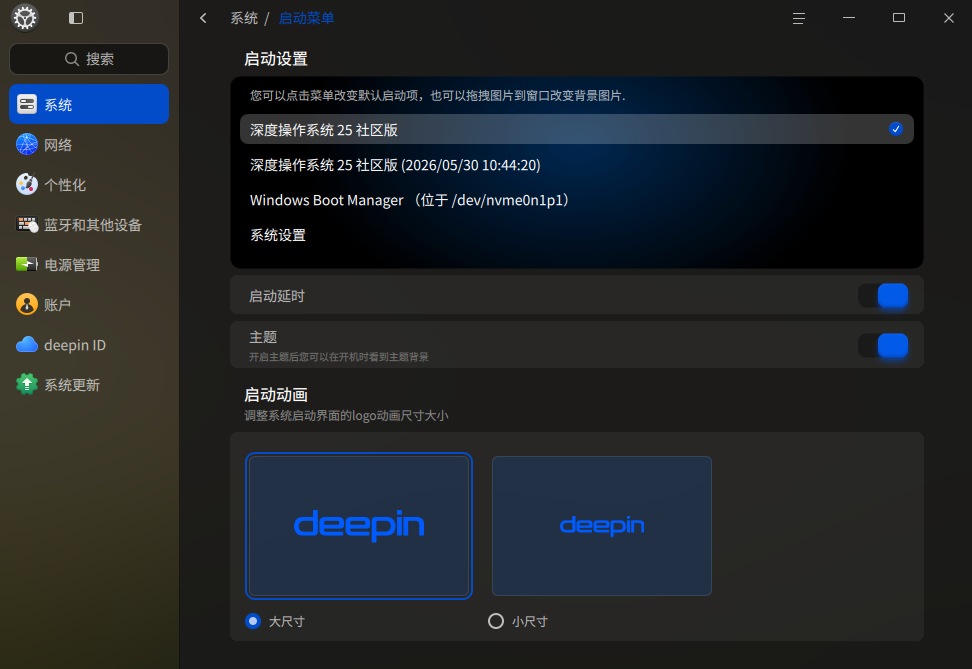This screenshot has height=669, width=972.
Task: Open the 个性化 settings label
Action: pos(65,185)
